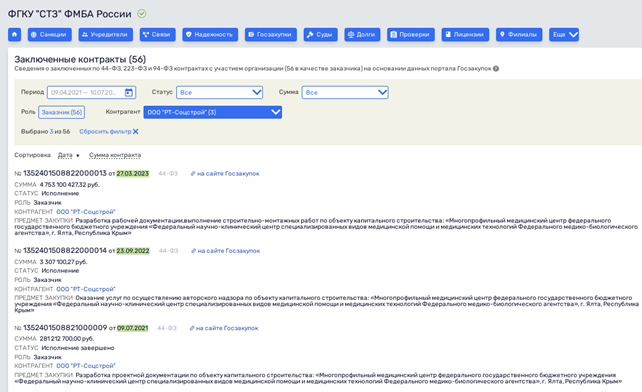This screenshot has height=392, width=642.
Task: Toggle the Заказчик (56) role filter
Action: [x=61, y=112]
